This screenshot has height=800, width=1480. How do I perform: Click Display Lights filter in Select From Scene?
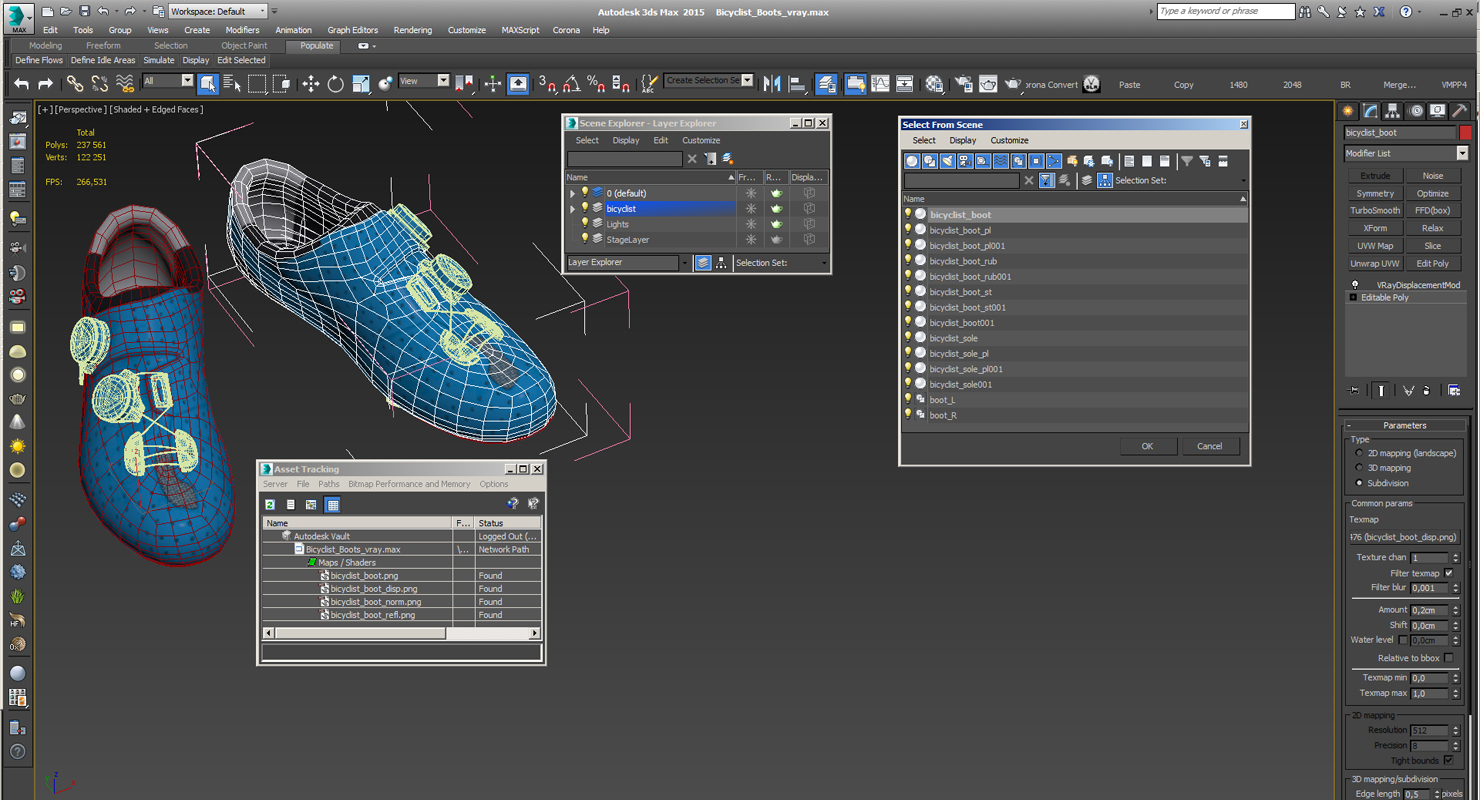947,161
